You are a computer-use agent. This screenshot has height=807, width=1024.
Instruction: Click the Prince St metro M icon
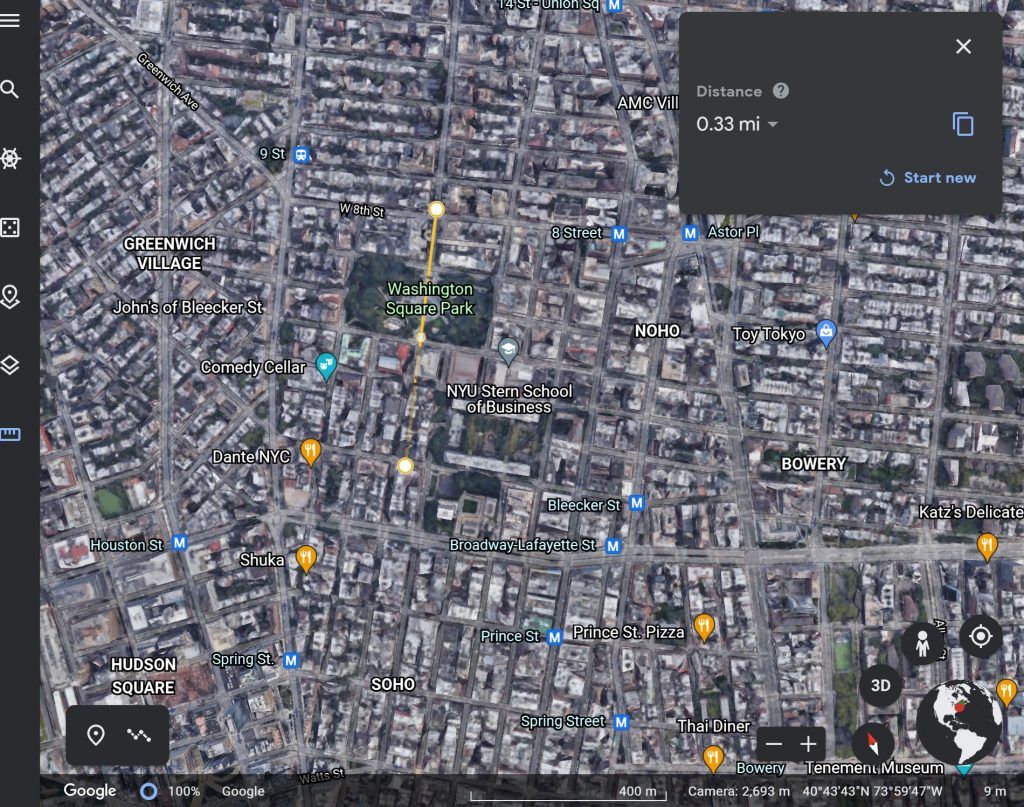pyautogui.click(x=554, y=637)
